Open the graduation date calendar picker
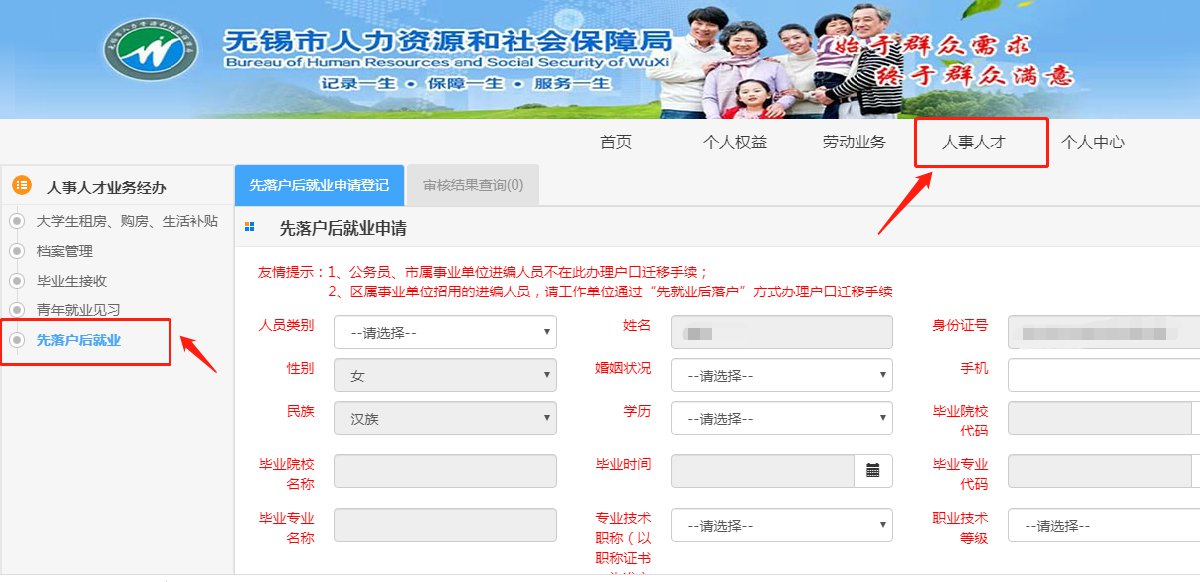The height and width of the screenshot is (582, 1200). click(x=873, y=471)
